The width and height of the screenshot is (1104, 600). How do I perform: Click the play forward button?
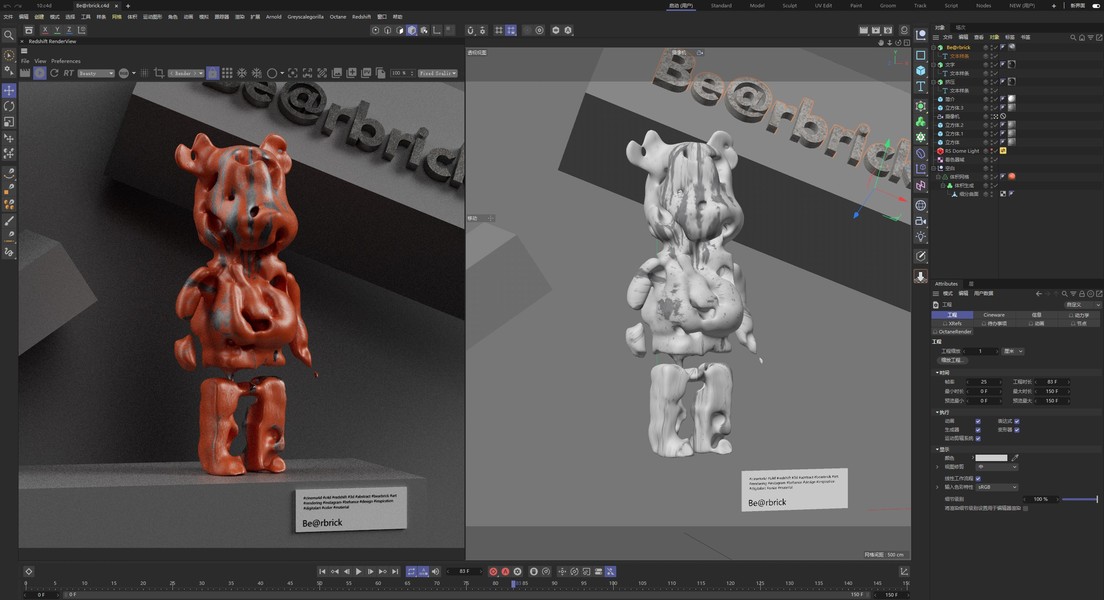(358, 572)
